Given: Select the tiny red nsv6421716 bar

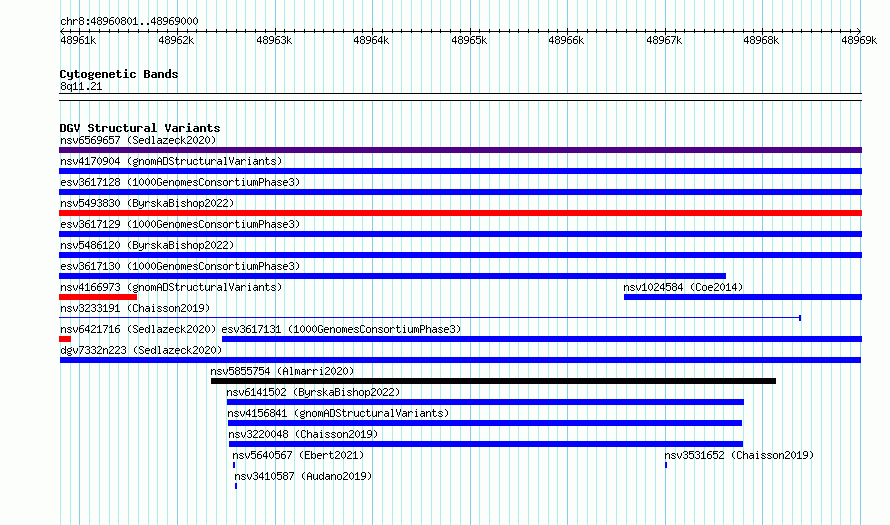Looking at the screenshot, I should (x=65, y=339).
